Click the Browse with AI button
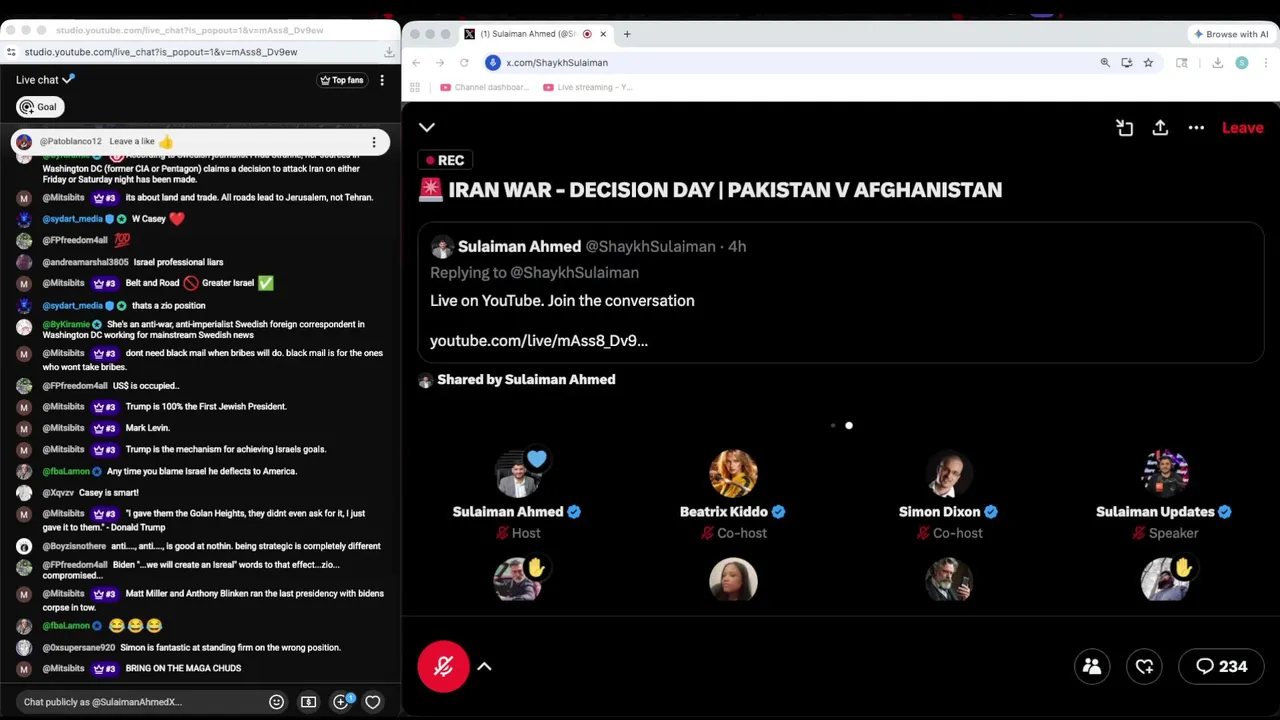Viewport: 1280px width, 720px height. tap(1231, 34)
